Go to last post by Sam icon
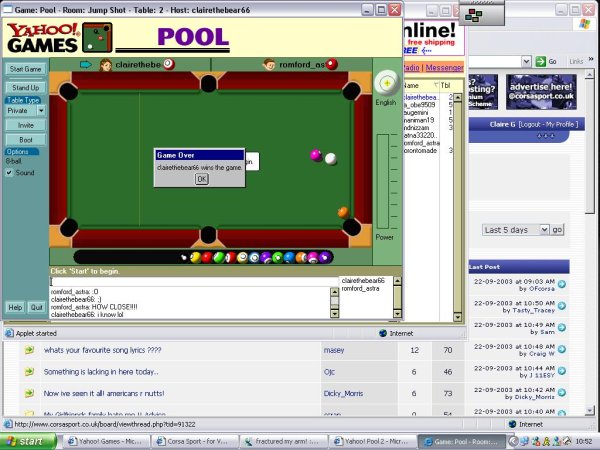The width and height of the screenshot is (600, 450). pos(562,328)
